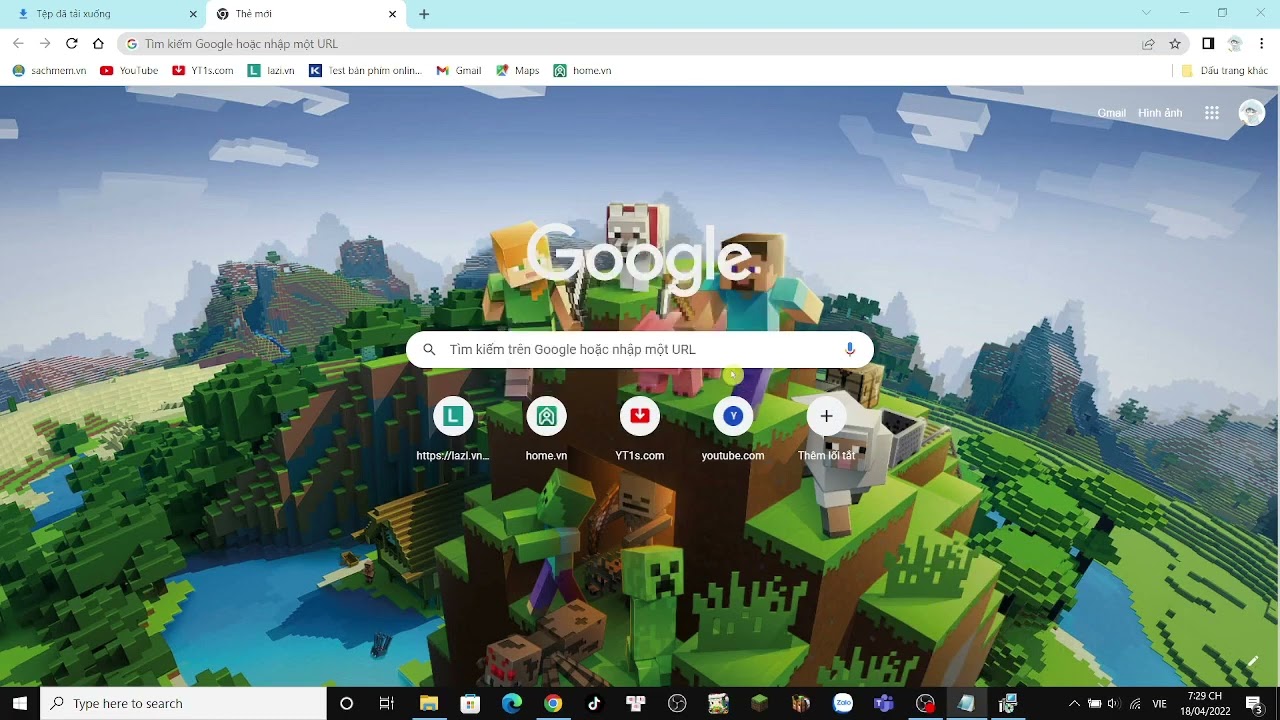Open the Google apps grid
Image resolution: width=1280 pixels, height=720 pixels.
pos(1212,113)
